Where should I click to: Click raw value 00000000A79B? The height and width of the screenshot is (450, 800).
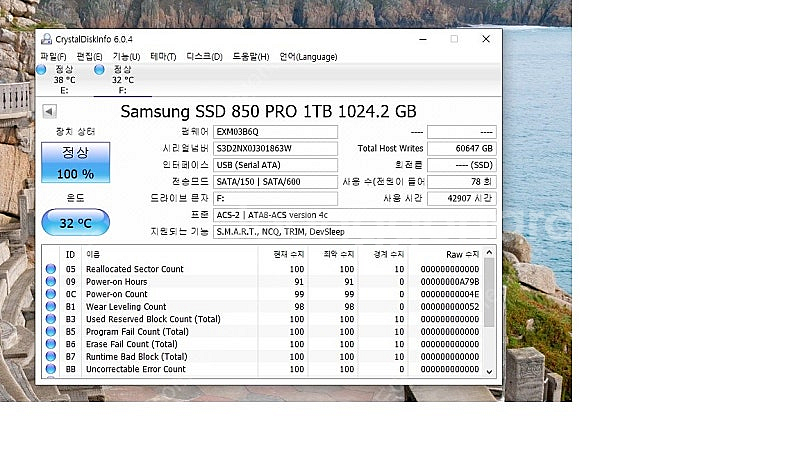pyautogui.click(x=450, y=282)
